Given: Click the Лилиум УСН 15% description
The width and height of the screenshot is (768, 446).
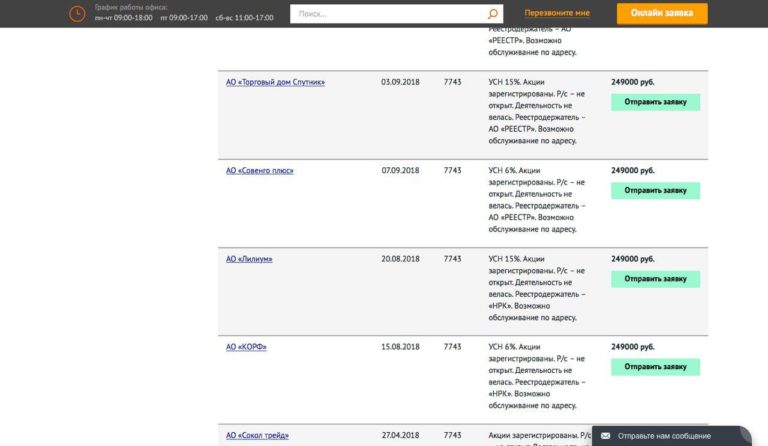Looking at the screenshot, I should [537, 288].
